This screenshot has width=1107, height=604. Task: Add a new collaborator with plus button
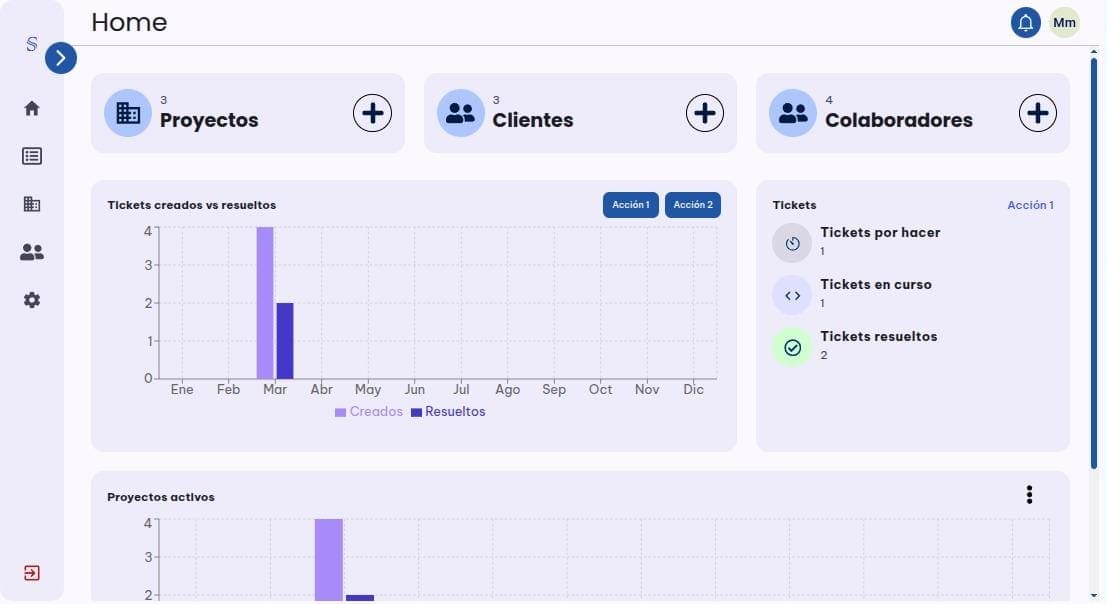click(1037, 113)
